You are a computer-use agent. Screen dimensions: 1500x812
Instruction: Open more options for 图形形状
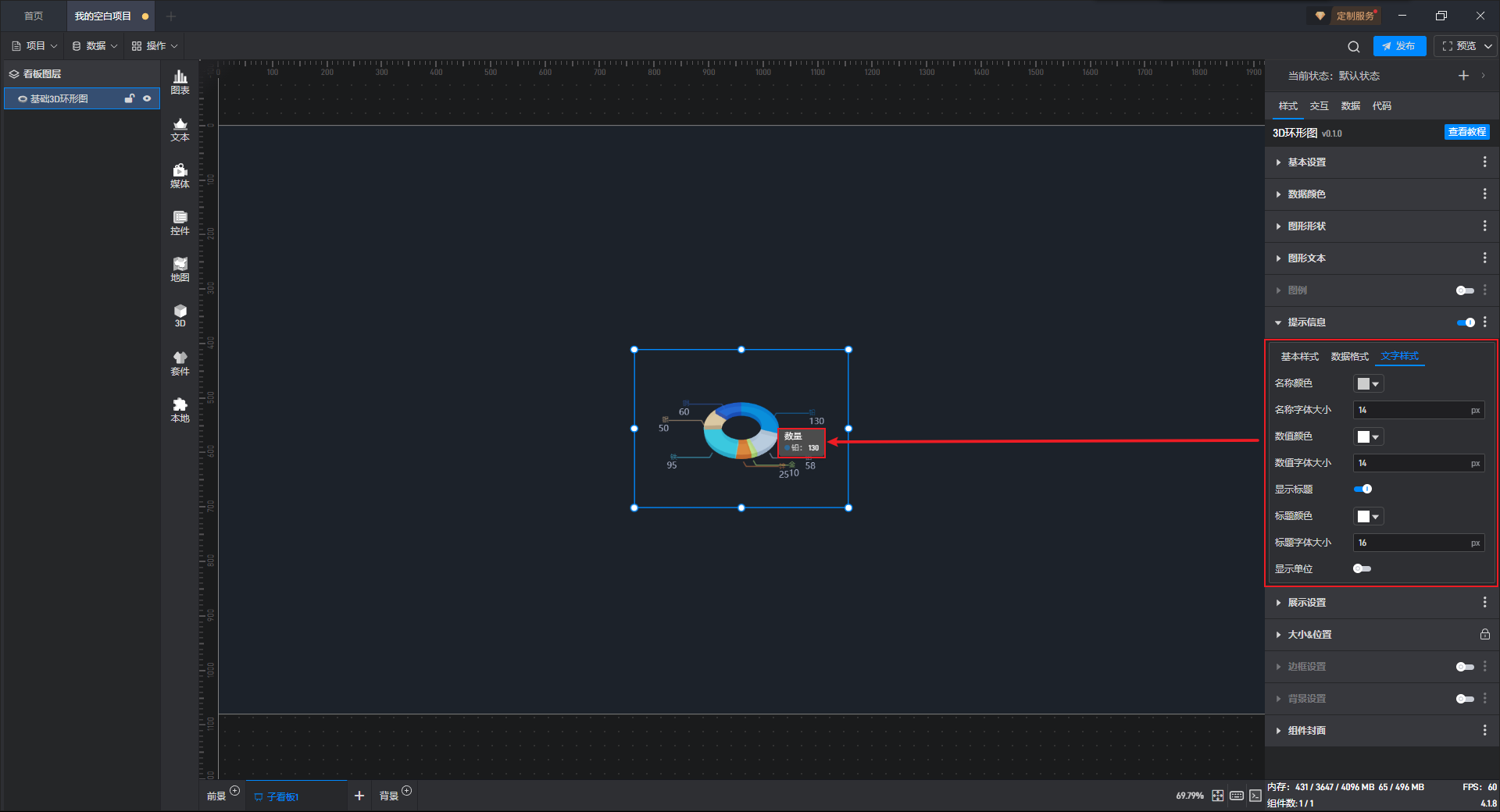tap(1484, 226)
